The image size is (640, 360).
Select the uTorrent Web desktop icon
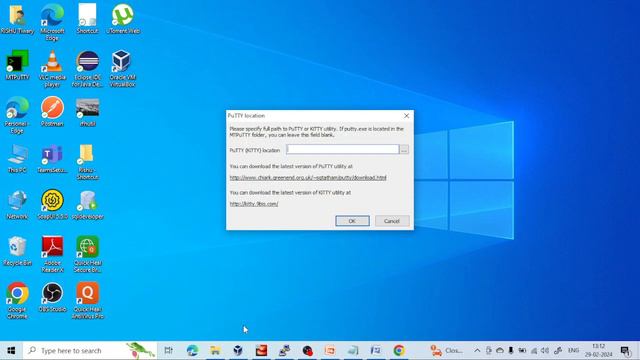click(123, 19)
